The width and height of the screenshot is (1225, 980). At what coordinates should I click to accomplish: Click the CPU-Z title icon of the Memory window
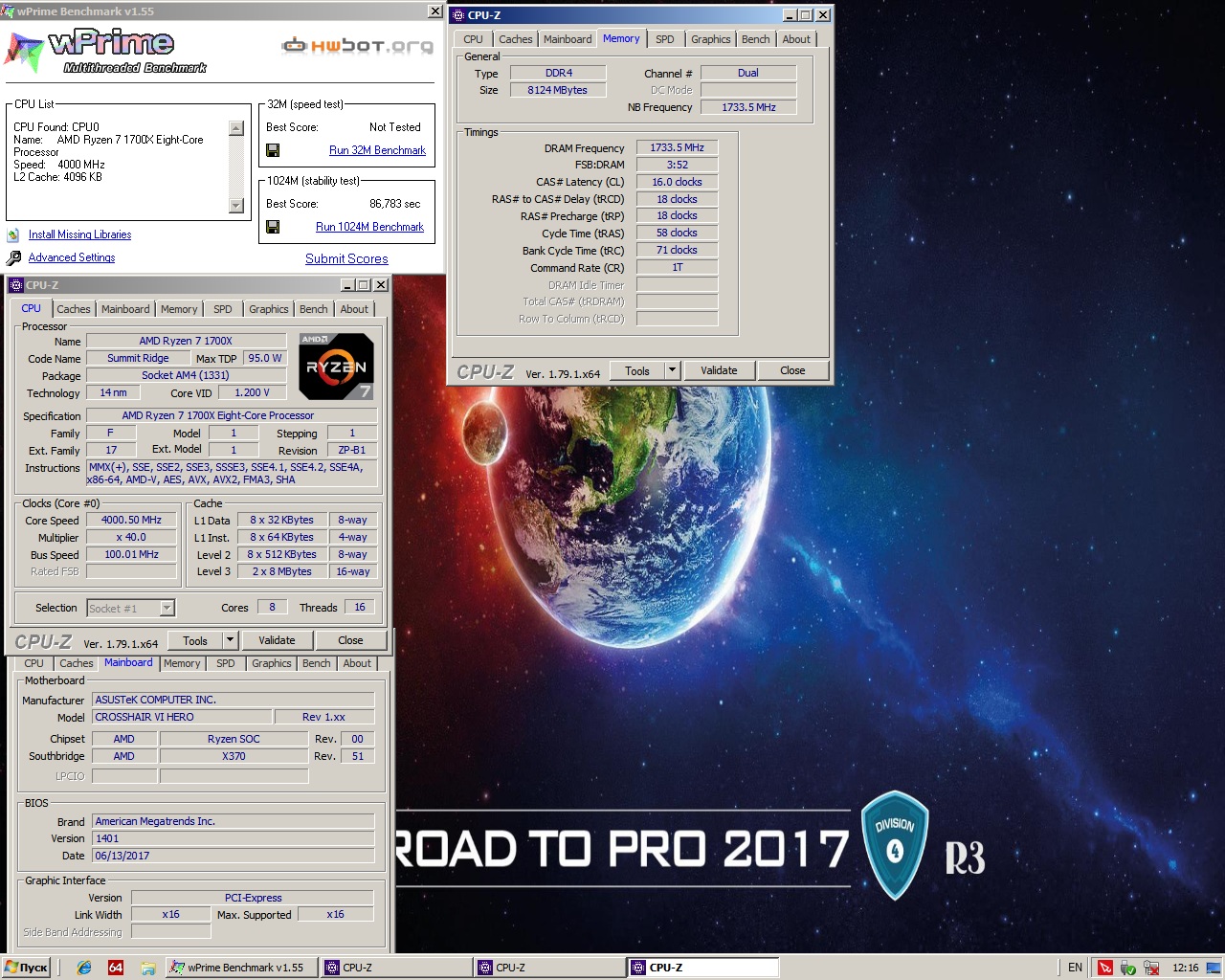pyautogui.click(x=457, y=15)
